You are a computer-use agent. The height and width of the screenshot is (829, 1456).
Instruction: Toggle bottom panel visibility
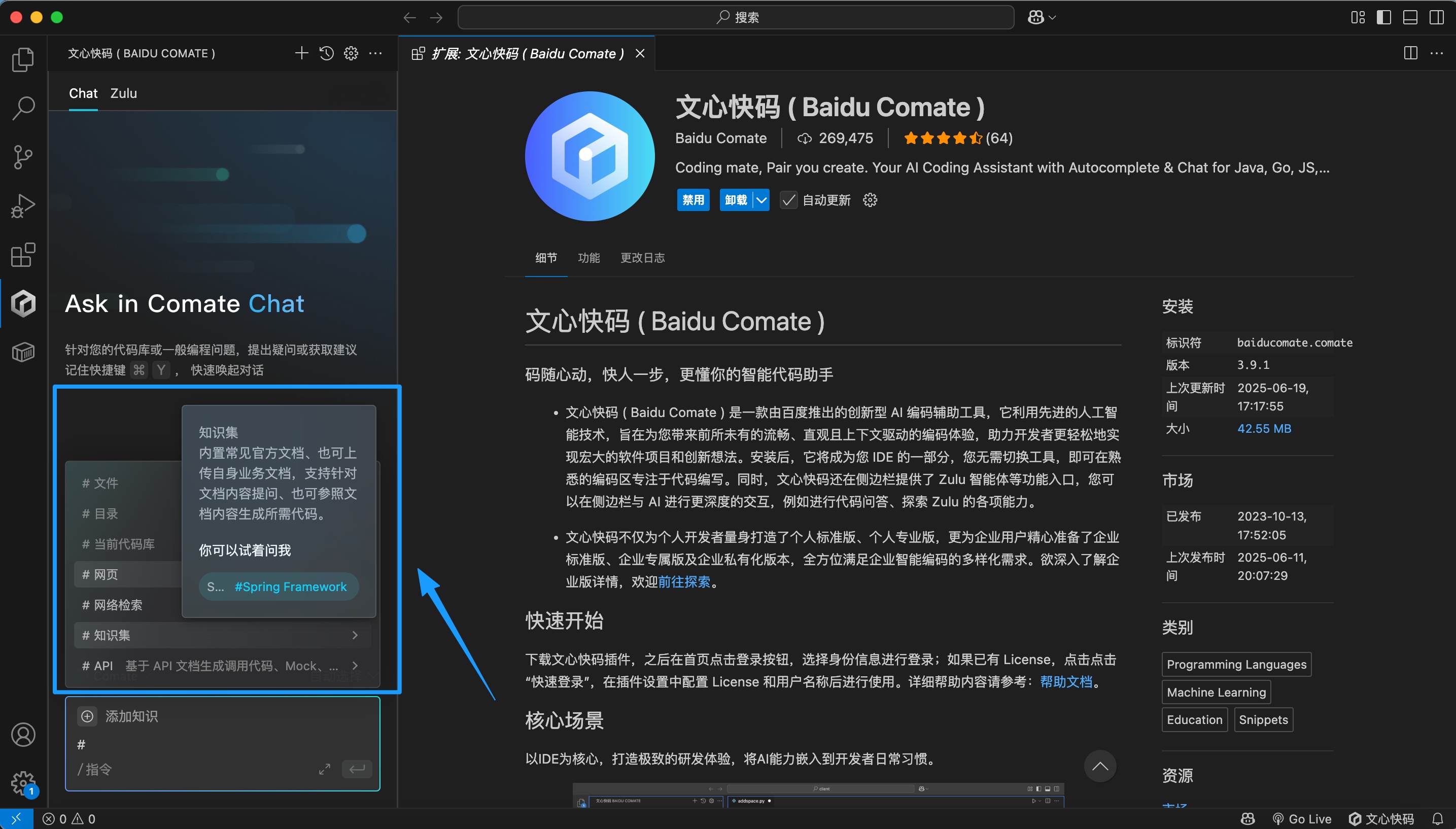point(1410,18)
